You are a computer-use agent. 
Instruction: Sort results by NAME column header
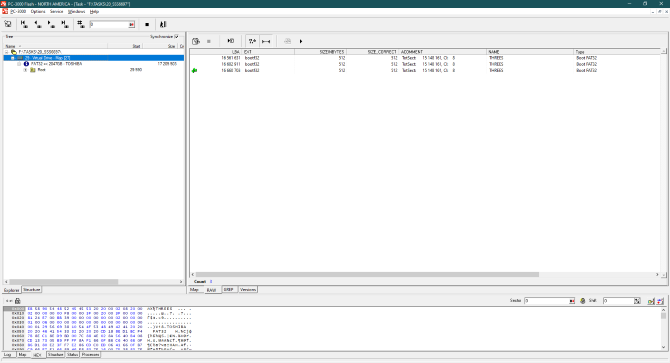coord(530,52)
